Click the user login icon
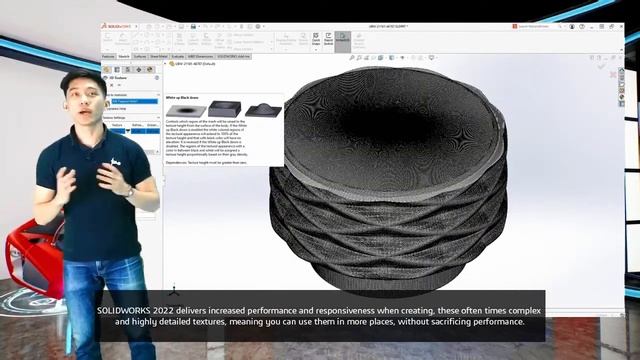Screen dimensions: 640x360 (572, 27)
